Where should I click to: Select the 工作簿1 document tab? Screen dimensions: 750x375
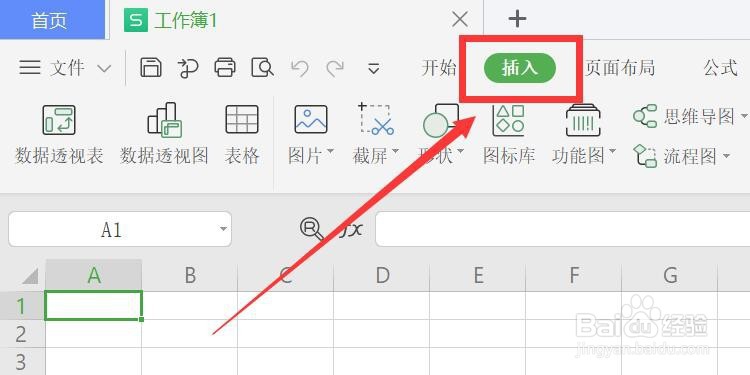[186, 20]
